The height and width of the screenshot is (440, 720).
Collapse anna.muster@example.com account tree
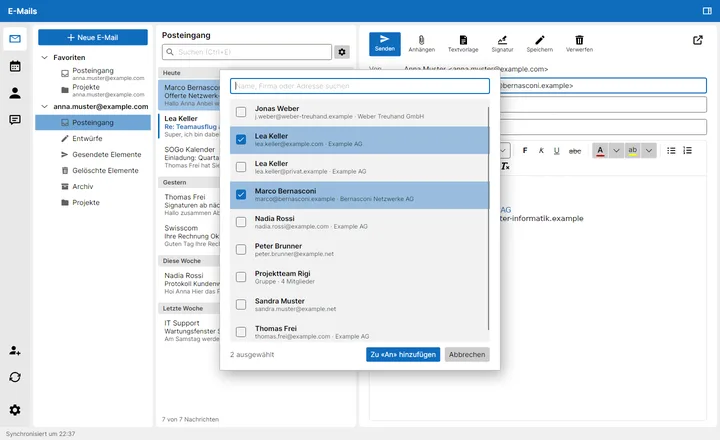pos(45,107)
